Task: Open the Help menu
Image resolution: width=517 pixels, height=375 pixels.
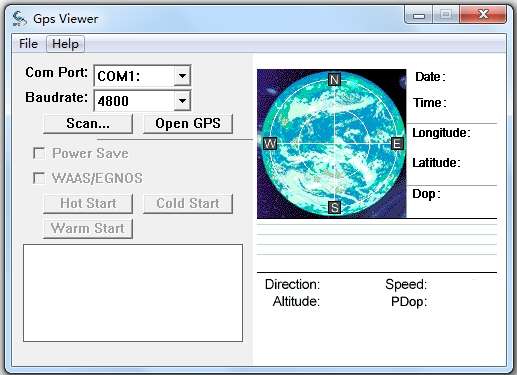Action: (65, 44)
